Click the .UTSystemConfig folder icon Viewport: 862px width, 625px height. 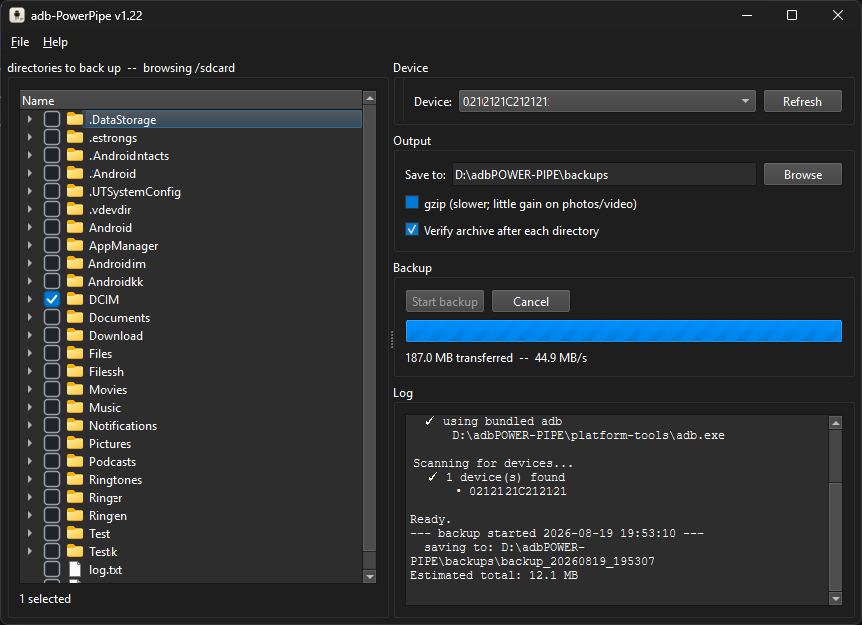(75, 191)
